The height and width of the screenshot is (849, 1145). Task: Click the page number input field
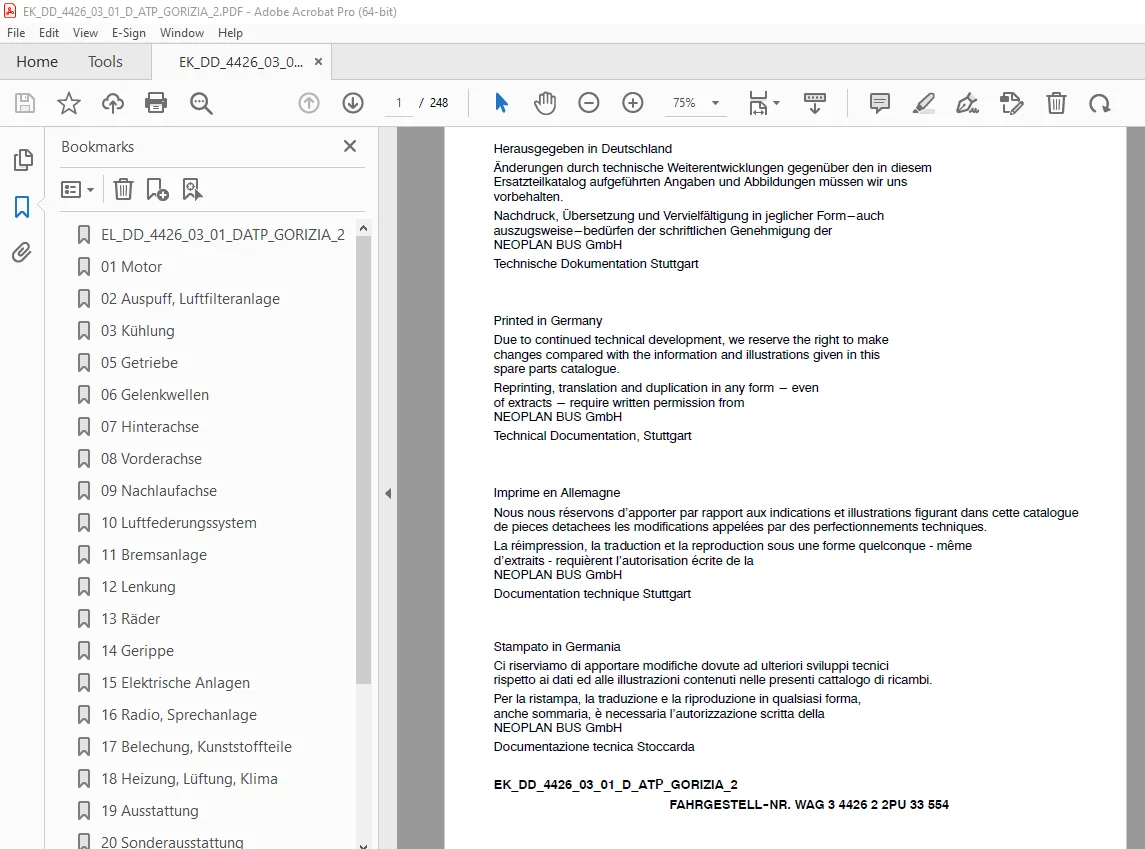(399, 103)
